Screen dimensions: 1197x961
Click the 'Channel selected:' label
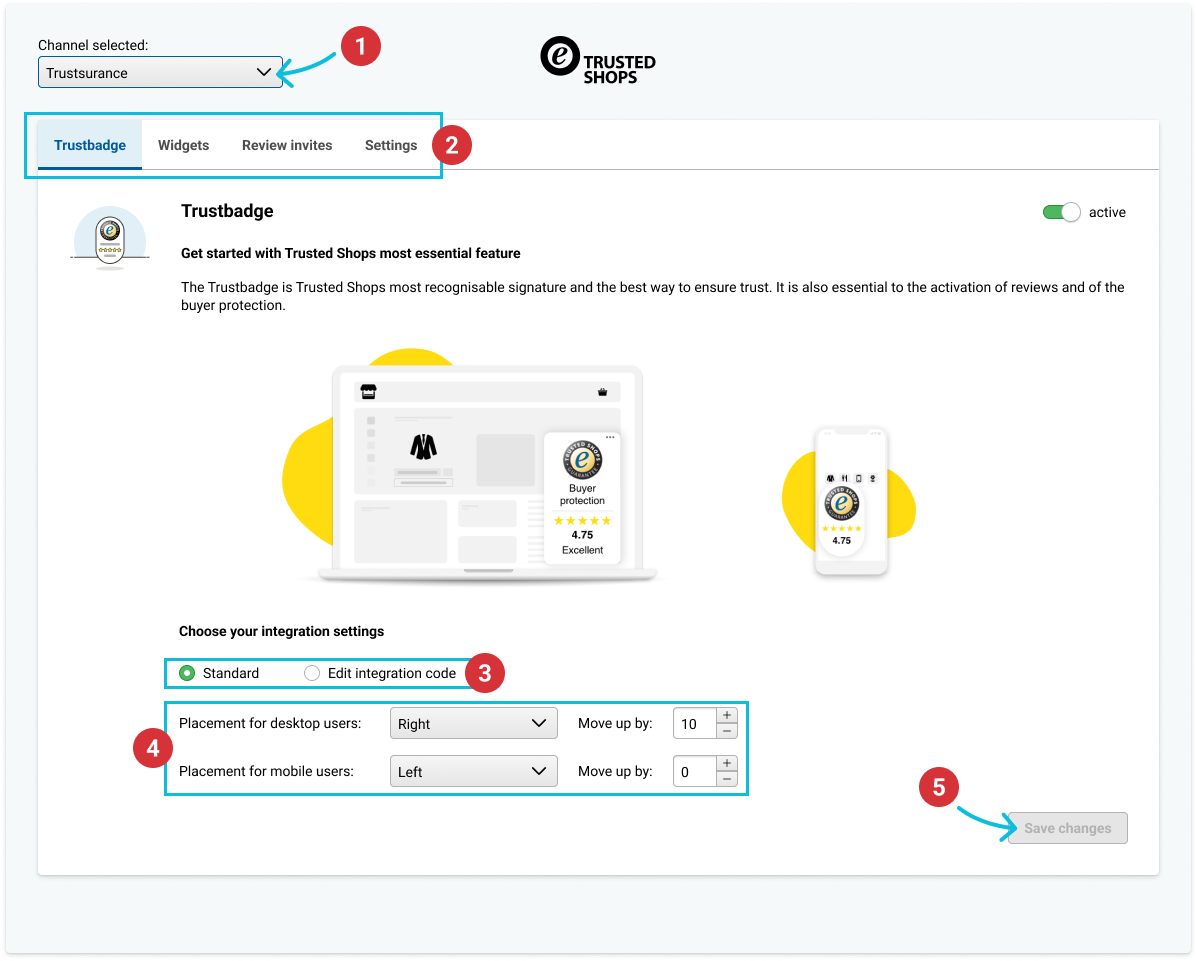pyautogui.click(x=93, y=45)
